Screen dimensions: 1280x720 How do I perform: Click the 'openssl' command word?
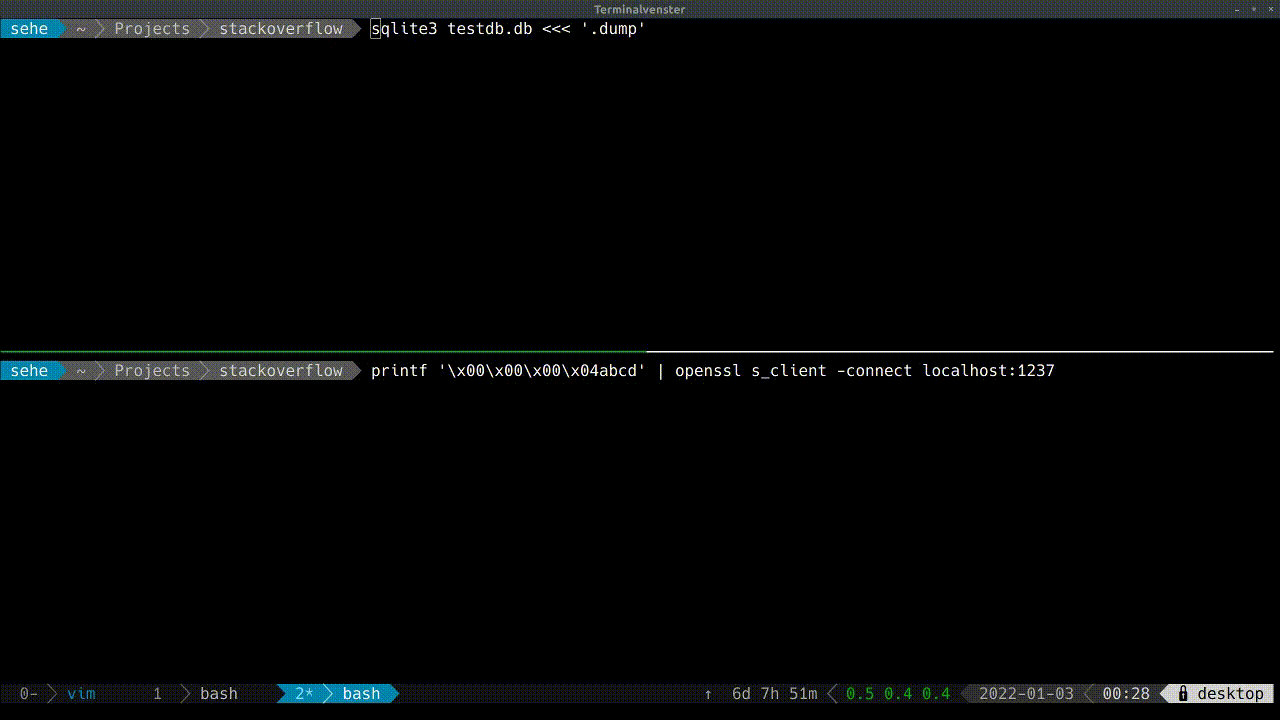point(708,371)
